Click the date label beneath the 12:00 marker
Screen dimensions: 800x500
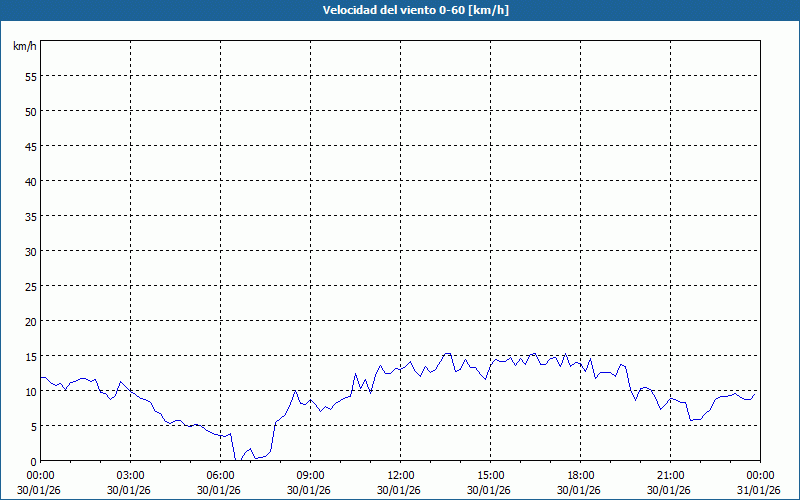[400, 489]
